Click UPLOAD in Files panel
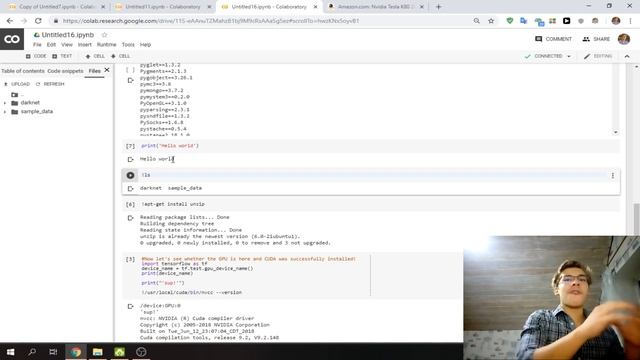The width and height of the screenshot is (640, 360). coord(17,84)
